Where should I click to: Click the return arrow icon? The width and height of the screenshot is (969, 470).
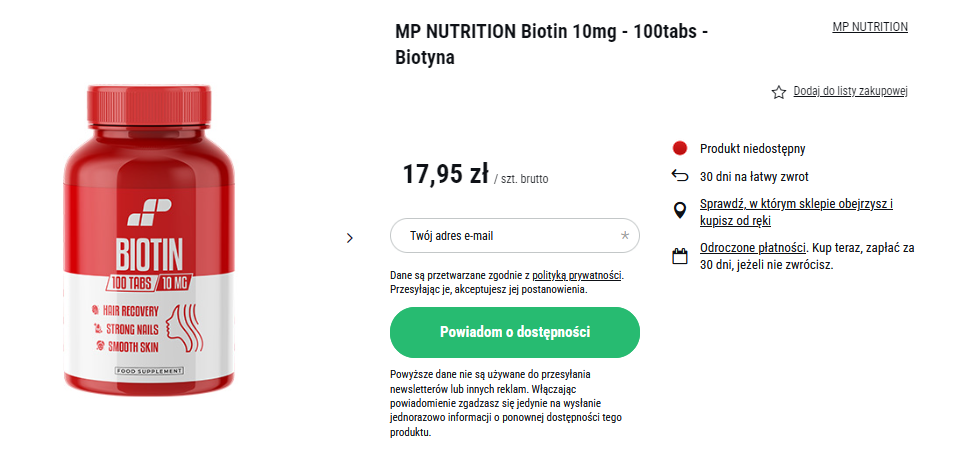point(680,176)
